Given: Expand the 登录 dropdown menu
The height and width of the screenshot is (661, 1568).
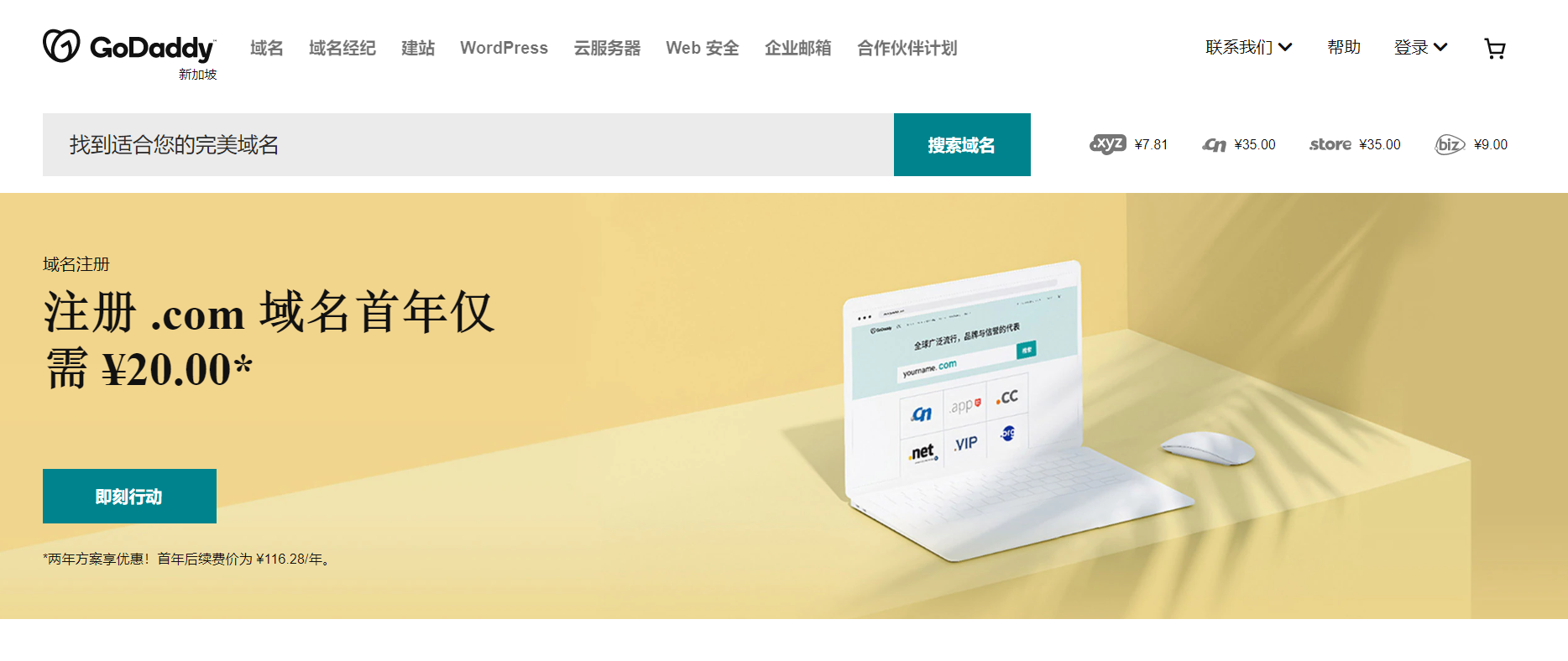Looking at the screenshot, I should point(1420,48).
